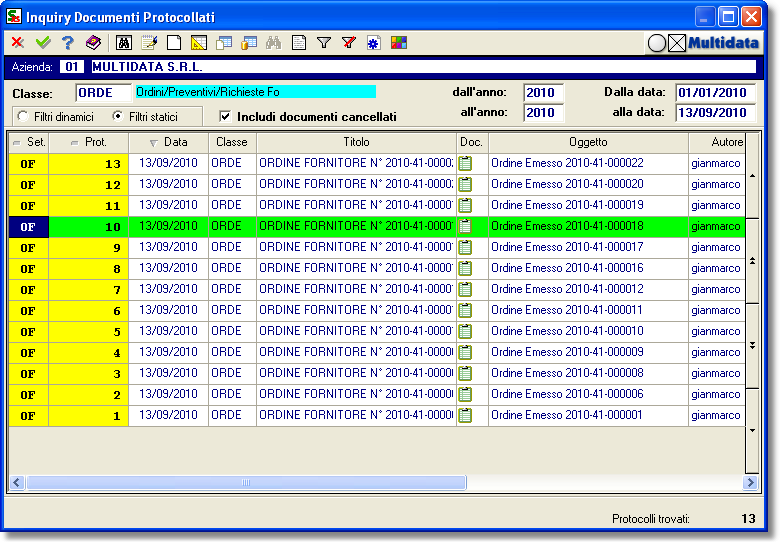Screen dimensions: 780x544
Task: Click the horizontal scrollbar thumb
Action: pos(246,482)
